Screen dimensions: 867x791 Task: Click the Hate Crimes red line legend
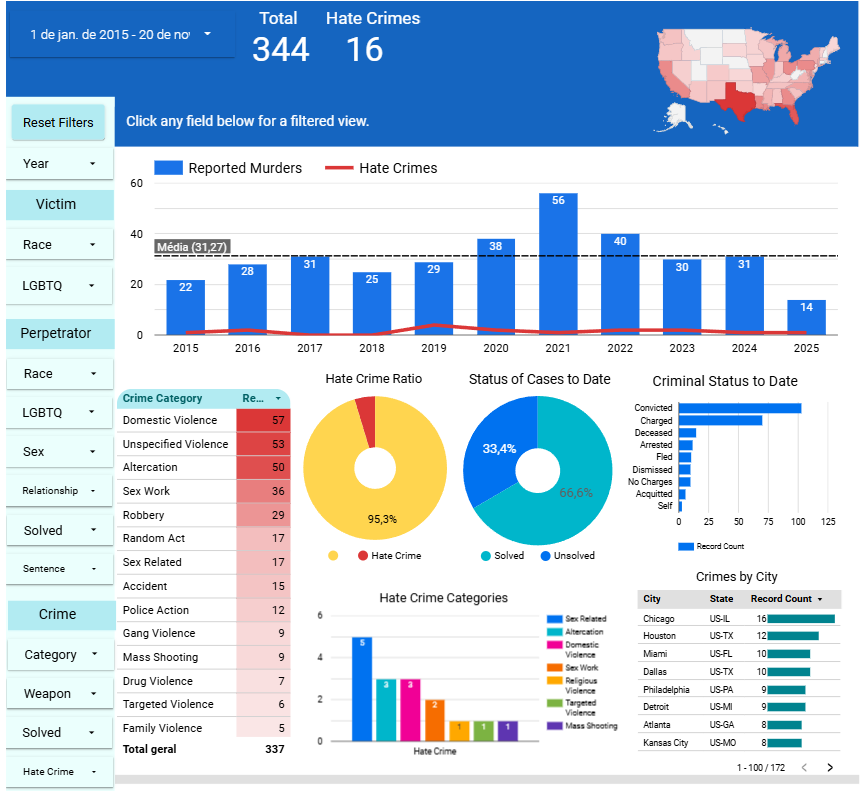tap(339, 168)
